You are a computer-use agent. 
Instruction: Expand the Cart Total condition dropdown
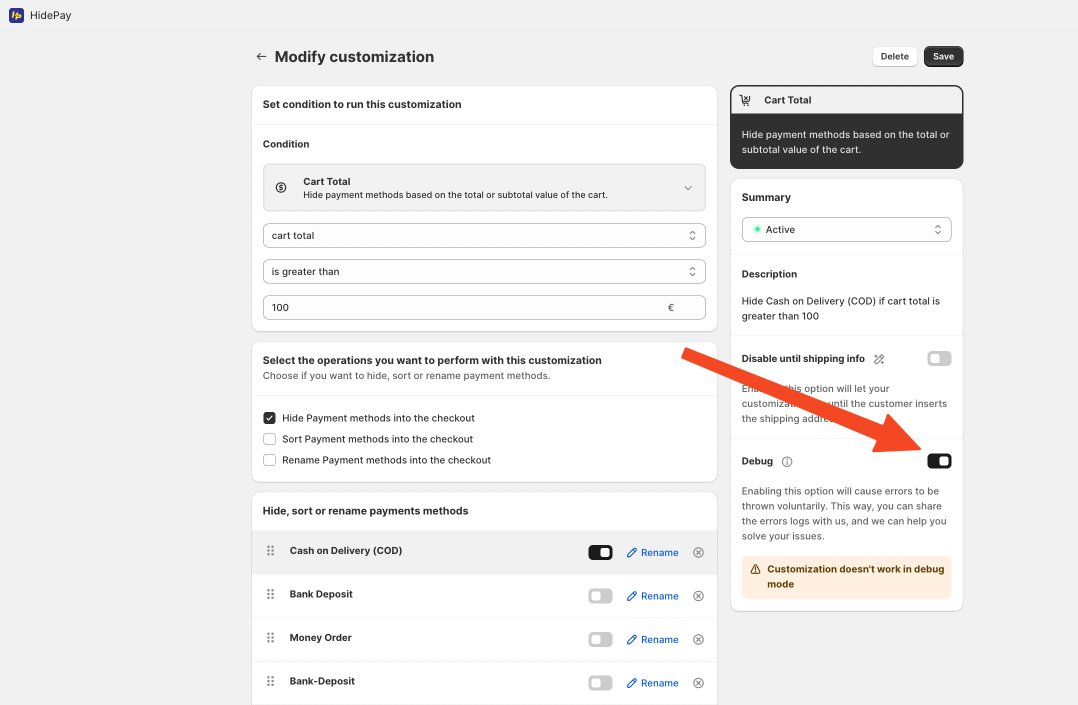484,188
